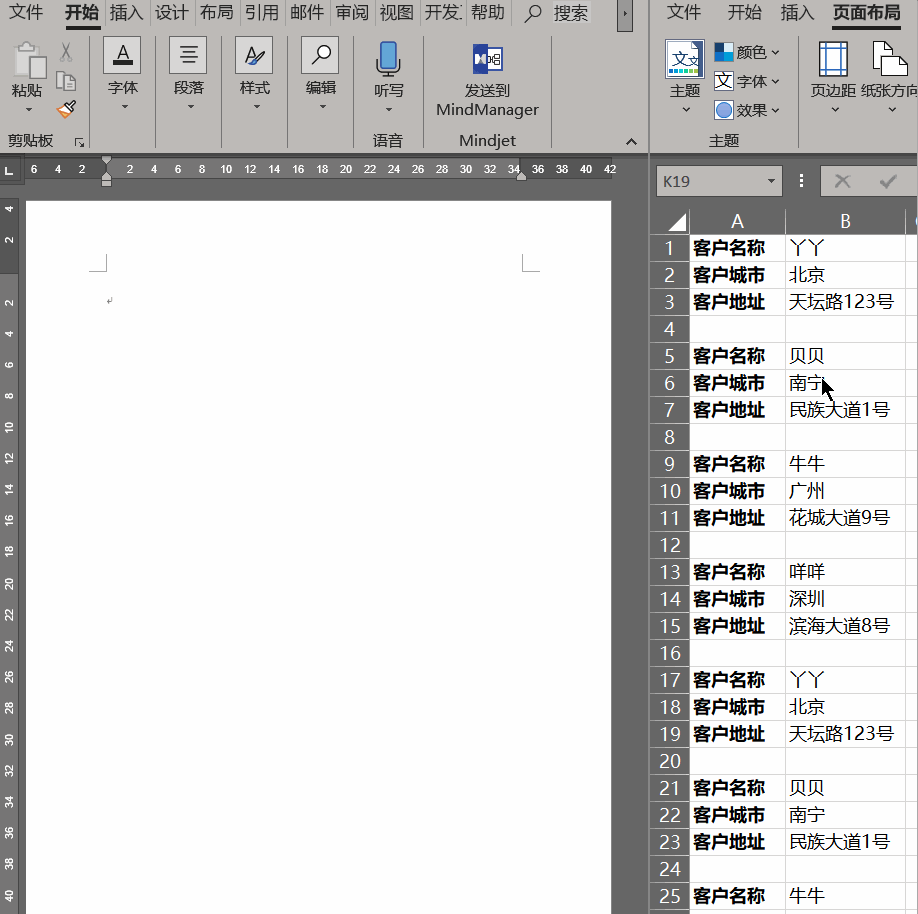
Task: Click the Cut scissors icon
Action: click(66, 52)
